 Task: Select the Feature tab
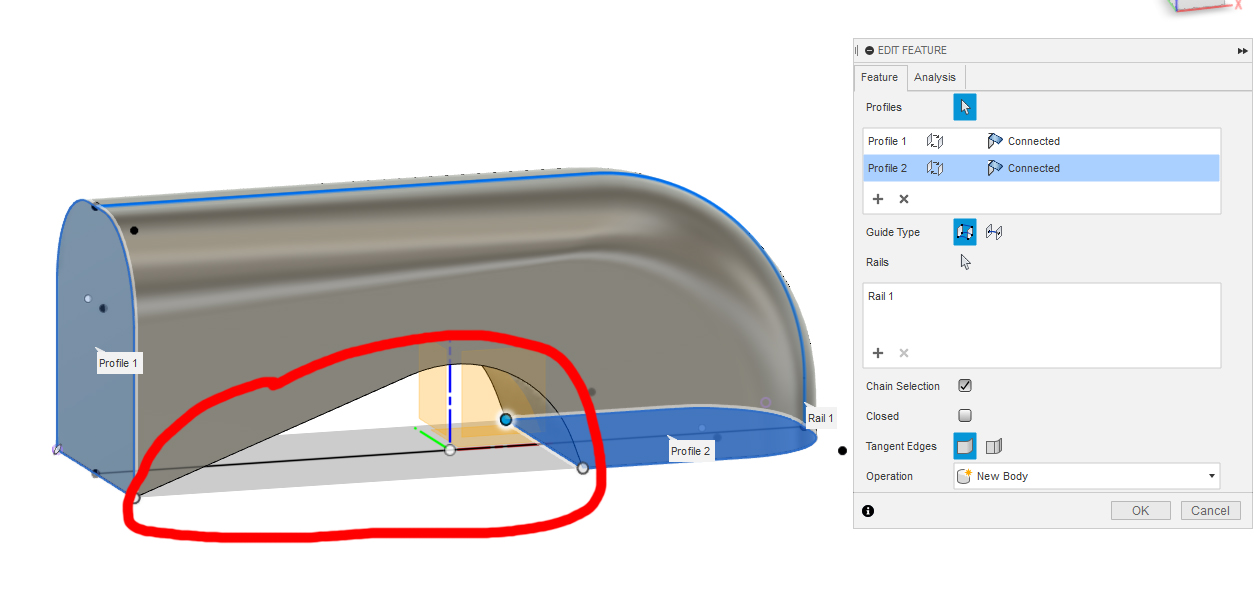tap(879, 77)
